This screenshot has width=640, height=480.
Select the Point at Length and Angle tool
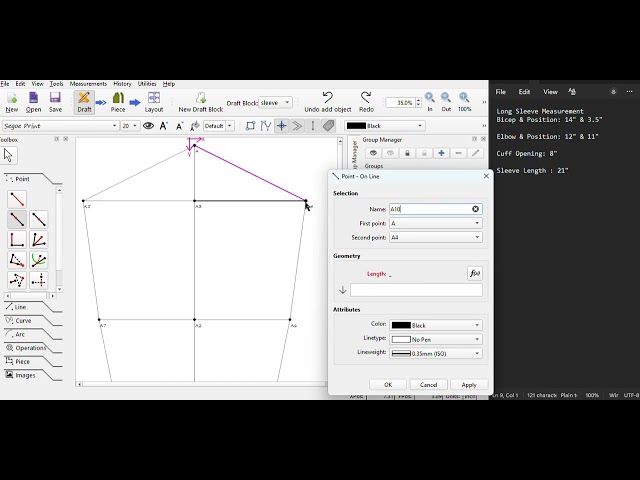coord(17,199)
